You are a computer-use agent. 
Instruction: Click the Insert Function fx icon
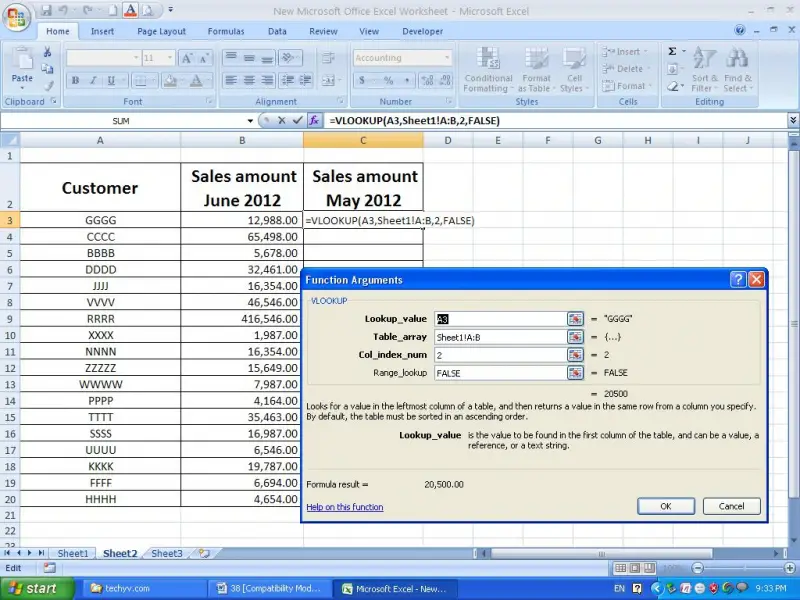[x=314, y=120]
